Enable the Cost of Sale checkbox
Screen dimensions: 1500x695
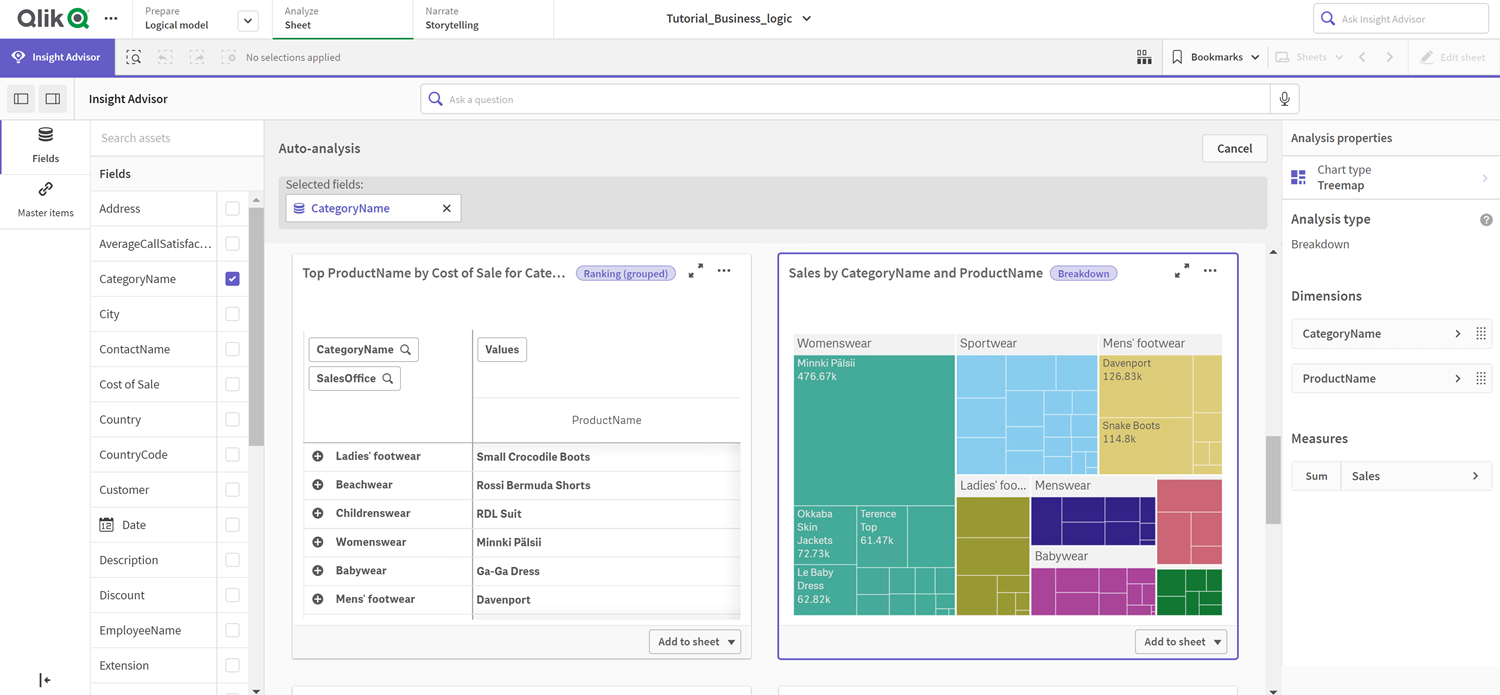coord(231,384)
